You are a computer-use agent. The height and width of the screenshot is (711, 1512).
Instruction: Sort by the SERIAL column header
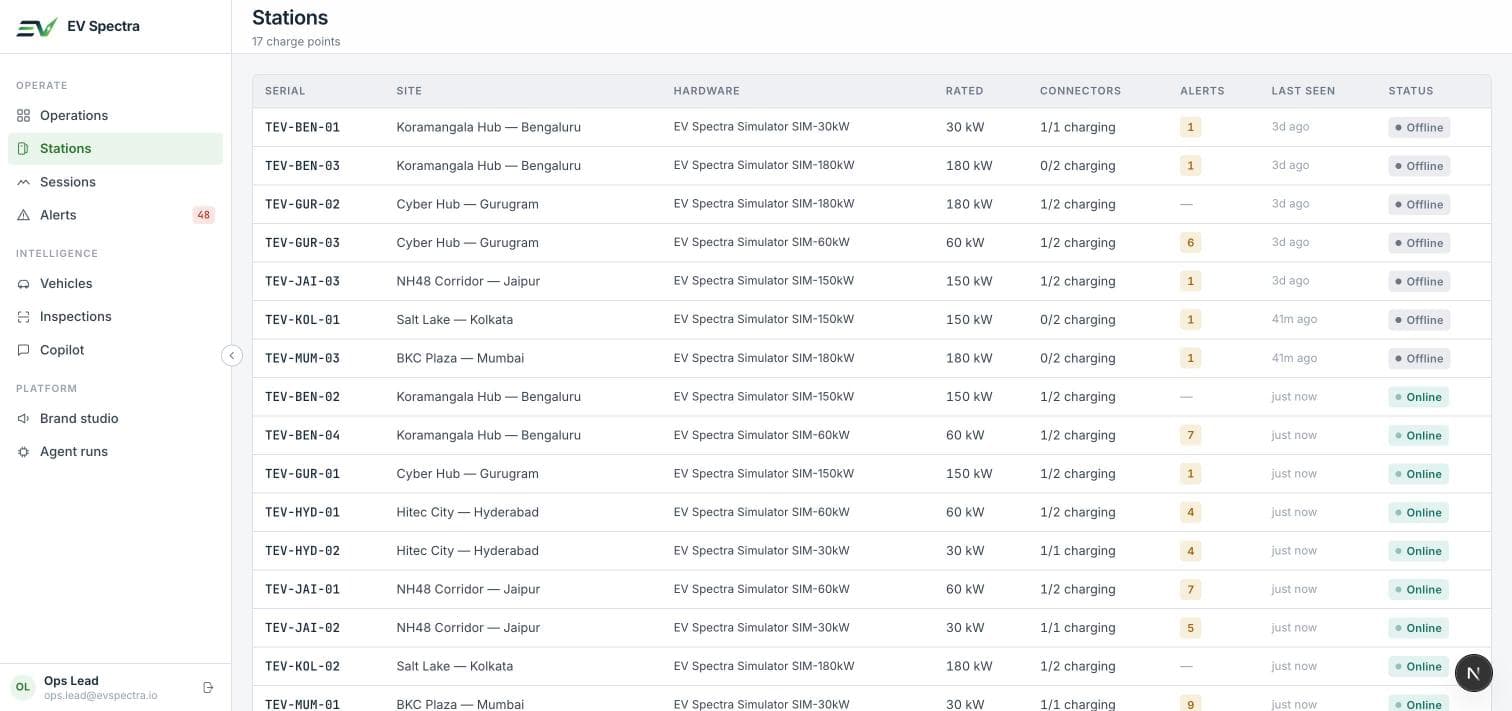pos(285,91)
